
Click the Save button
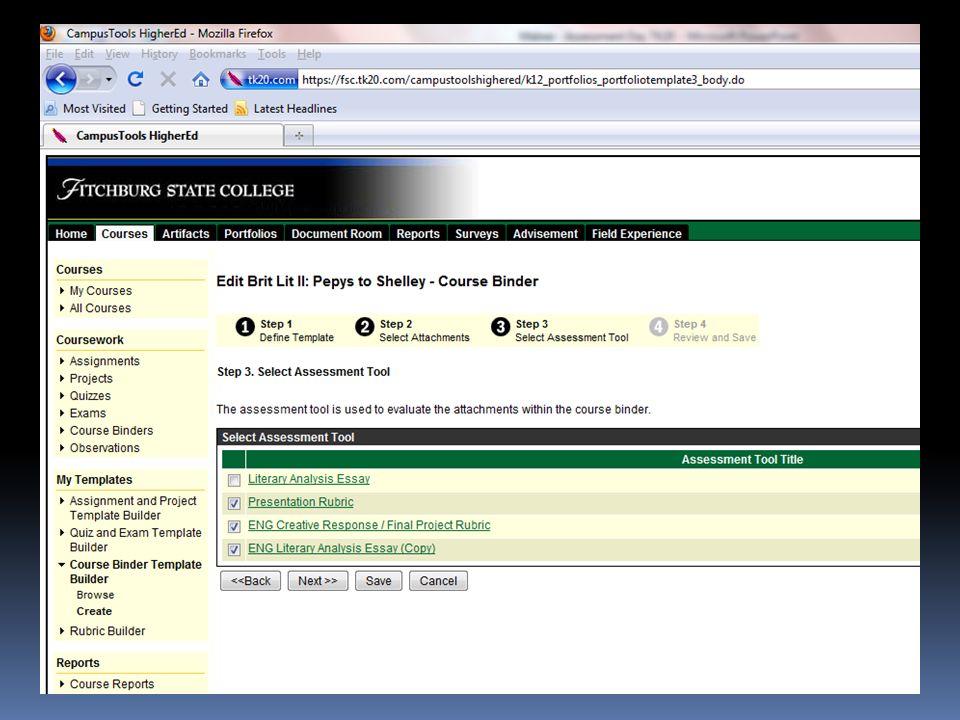click(x=378, y=581)
